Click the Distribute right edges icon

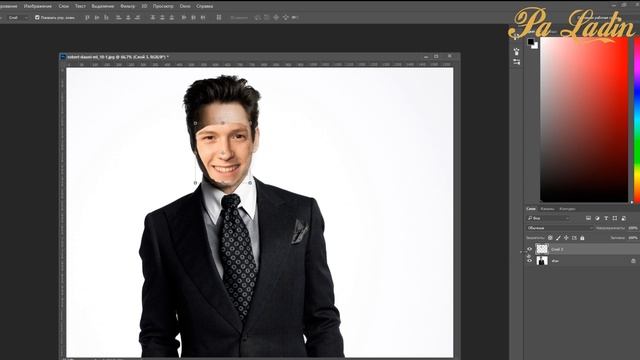click(203, 18)
